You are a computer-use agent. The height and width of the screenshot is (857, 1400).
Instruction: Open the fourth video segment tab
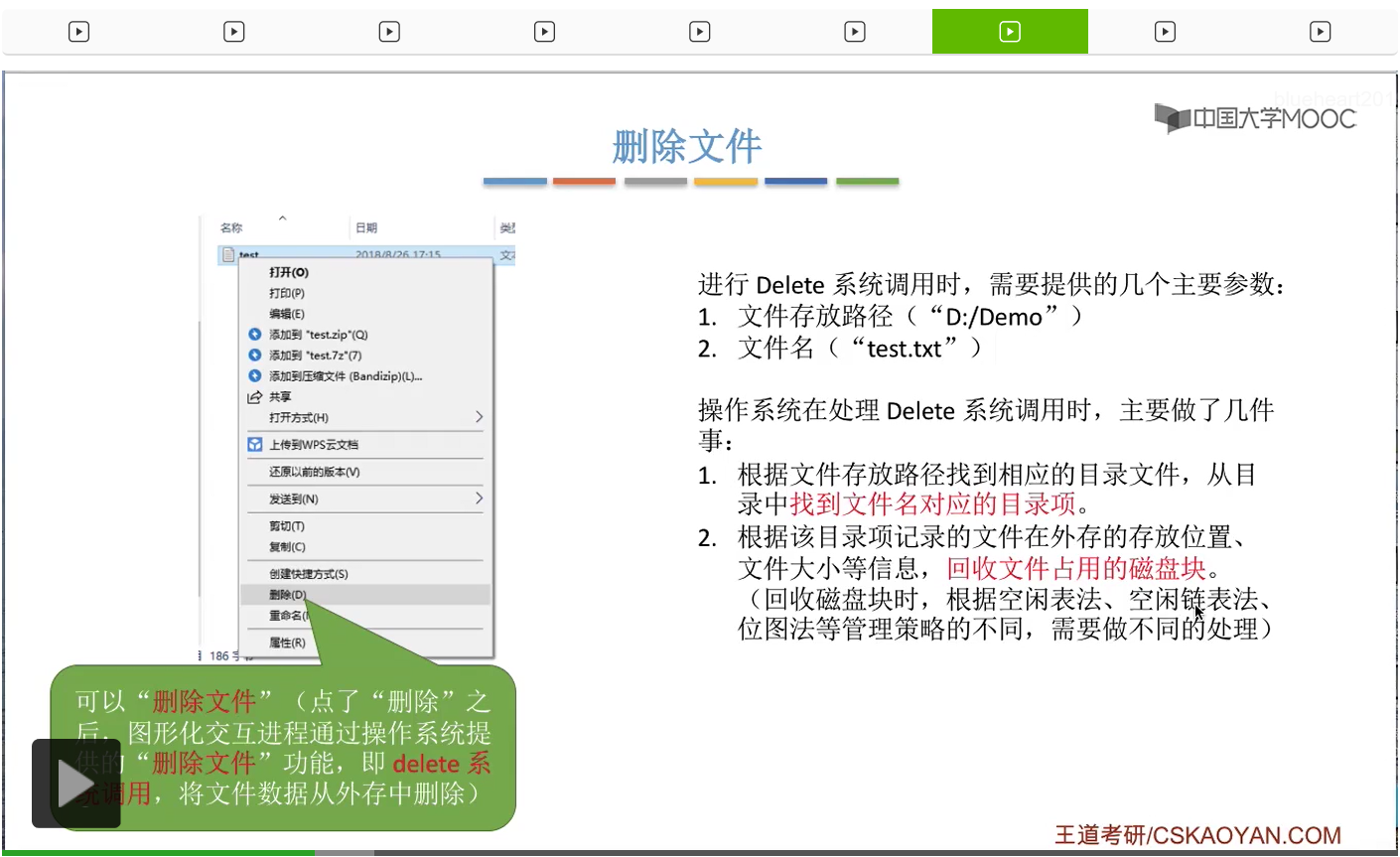click(x=544, y=32)
